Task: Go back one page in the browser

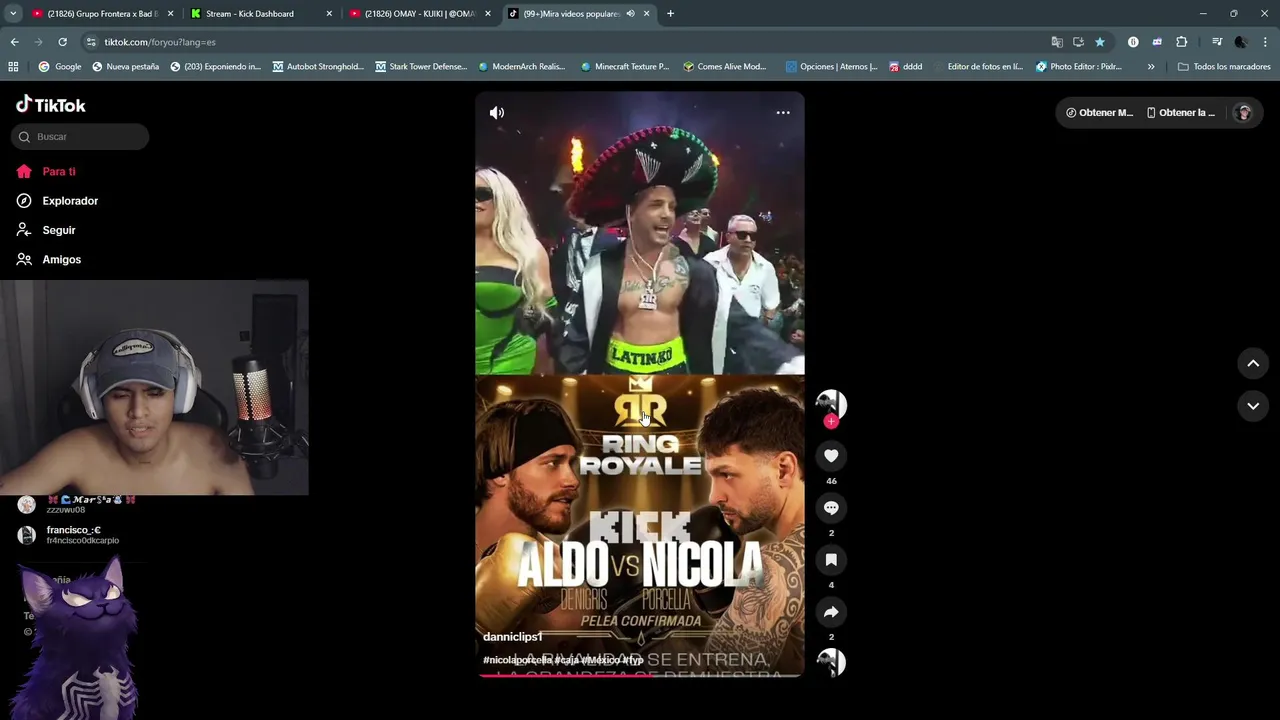Action: (14, 42)
